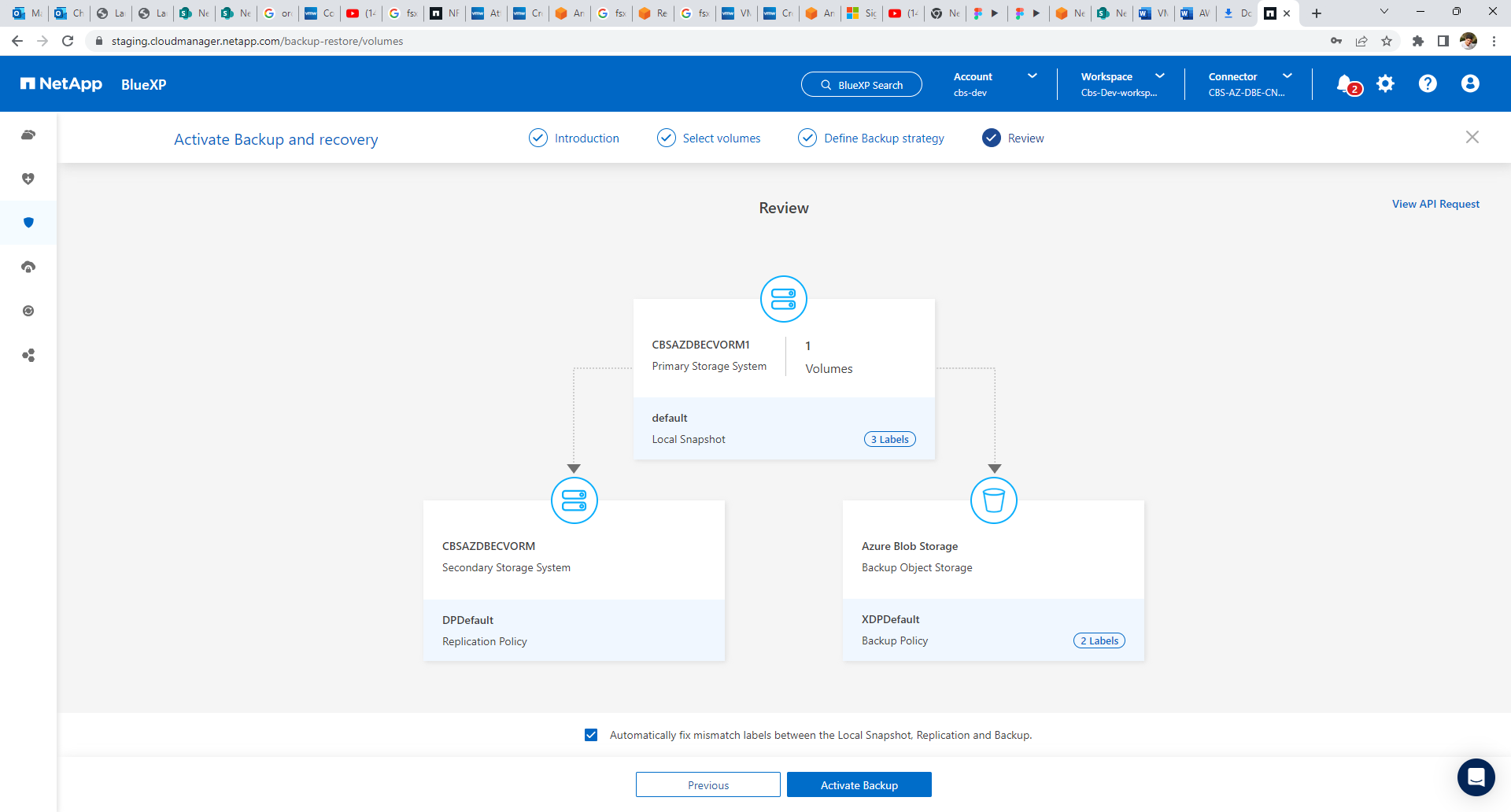
Task: Open the notifications bell icon
Action: click(x=1346, y=83)
